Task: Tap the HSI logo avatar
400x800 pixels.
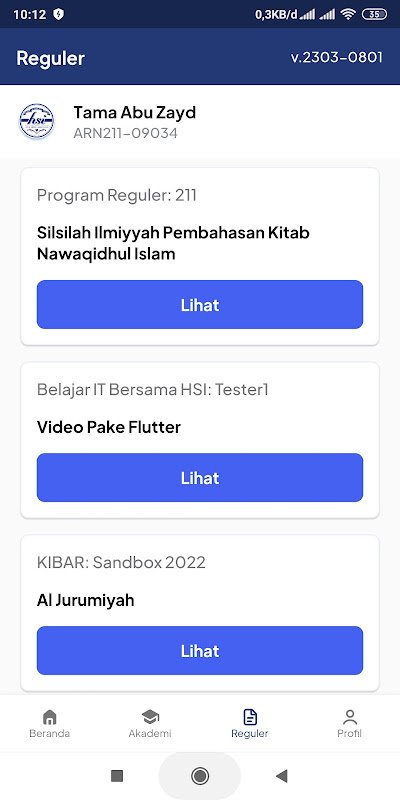Action: [36, 121]
